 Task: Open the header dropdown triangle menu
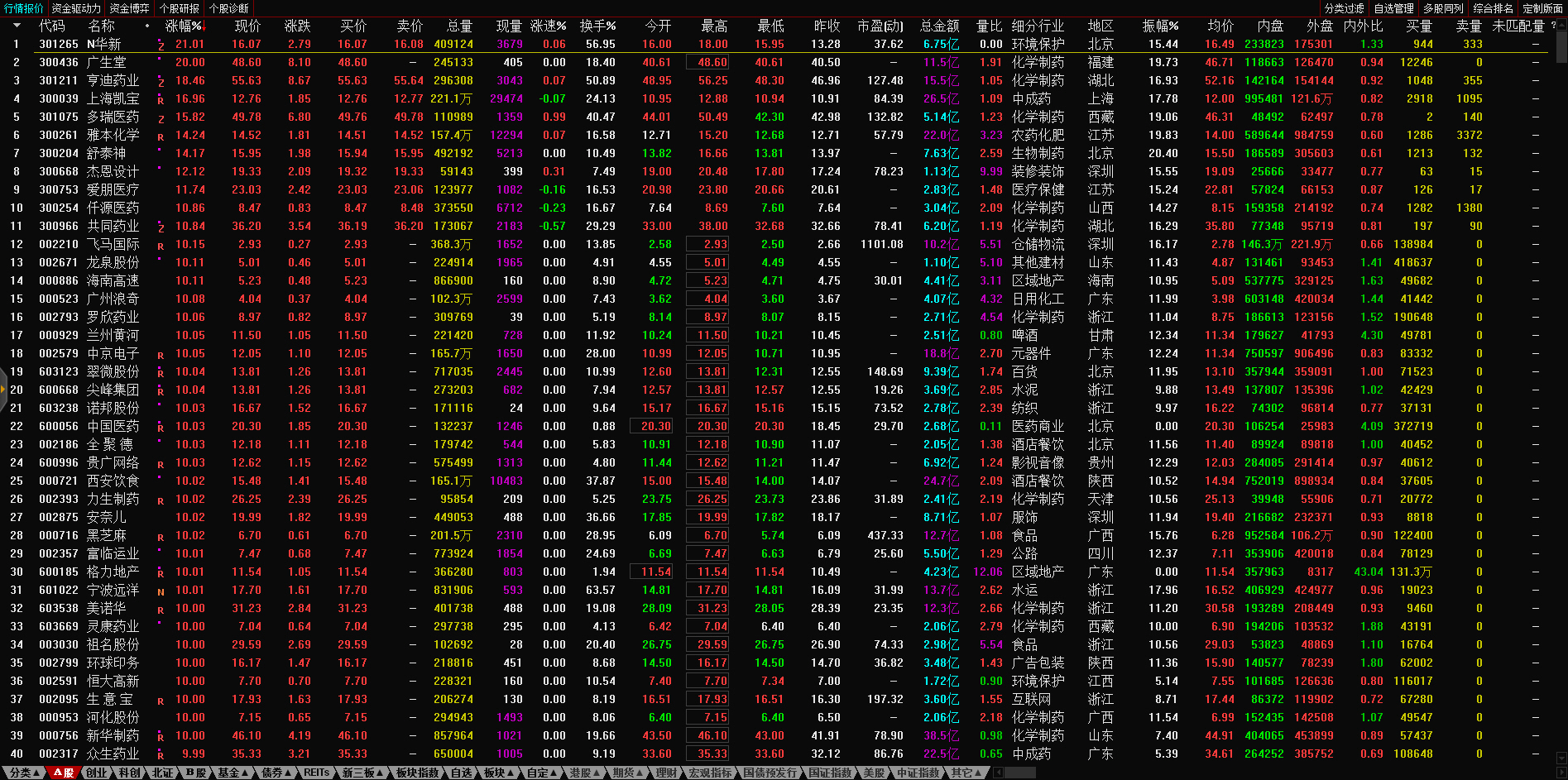point(16,26)
